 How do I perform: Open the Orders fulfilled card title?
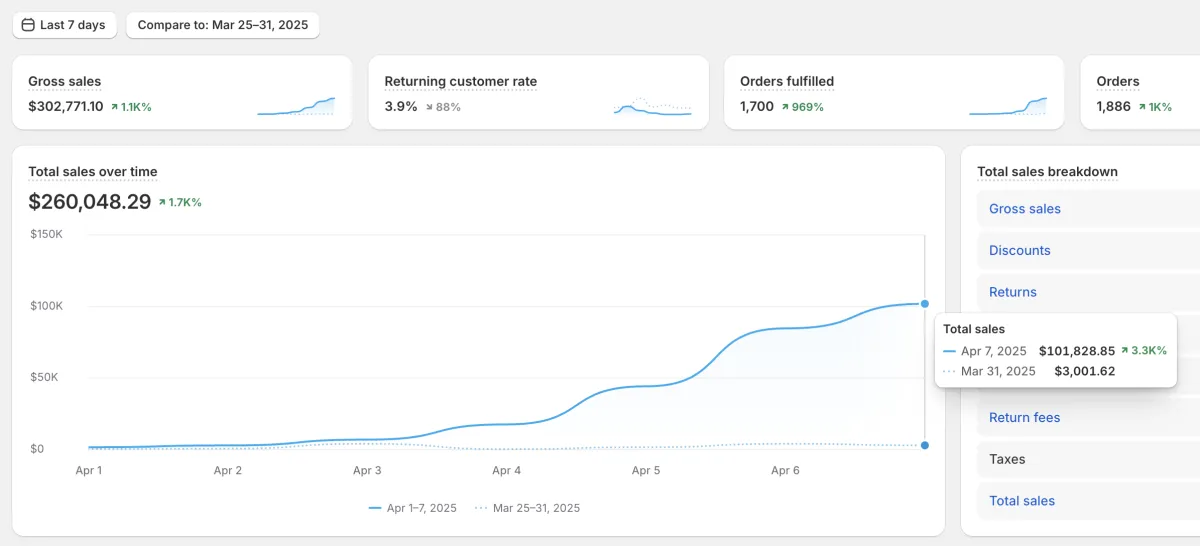[787, 82]
